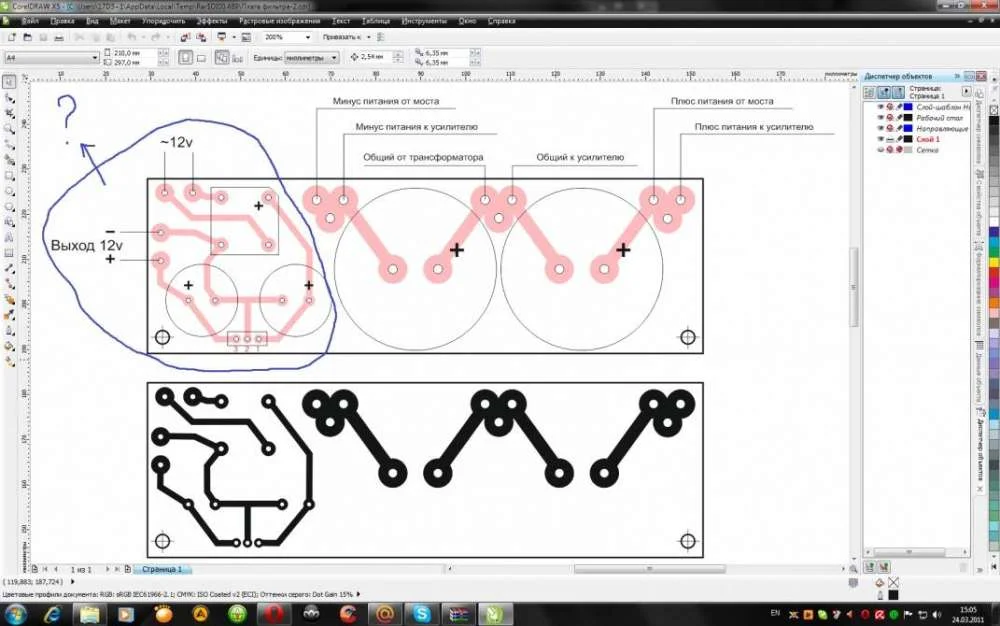Set page to portrait orientation

[186, 58]
